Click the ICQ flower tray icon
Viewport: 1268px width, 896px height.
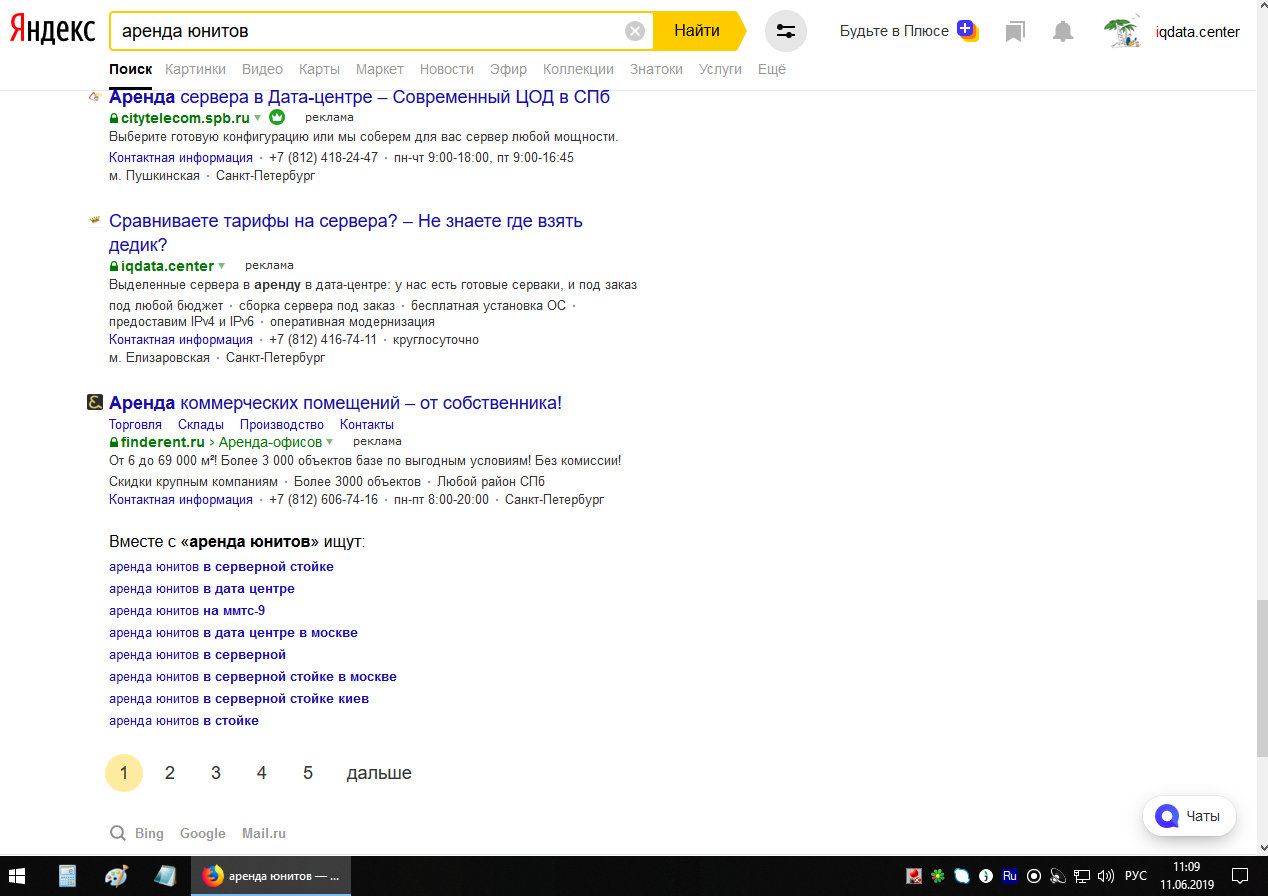[x=937, y=876]
